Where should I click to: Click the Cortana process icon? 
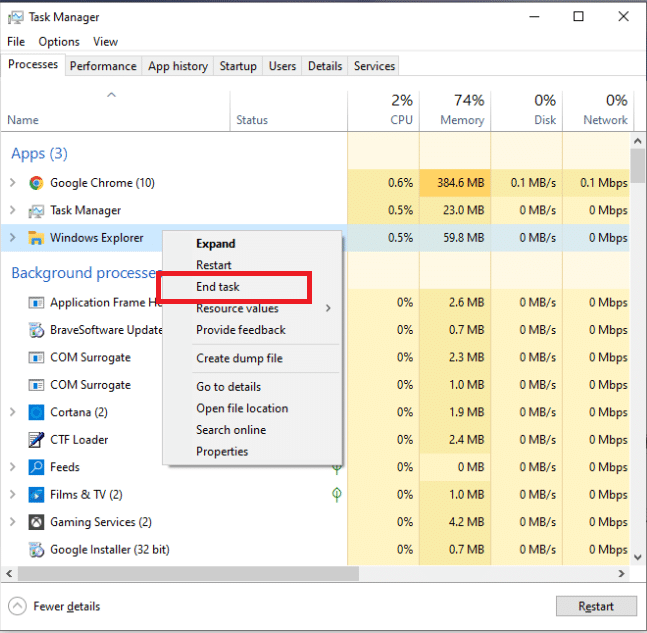36,412
